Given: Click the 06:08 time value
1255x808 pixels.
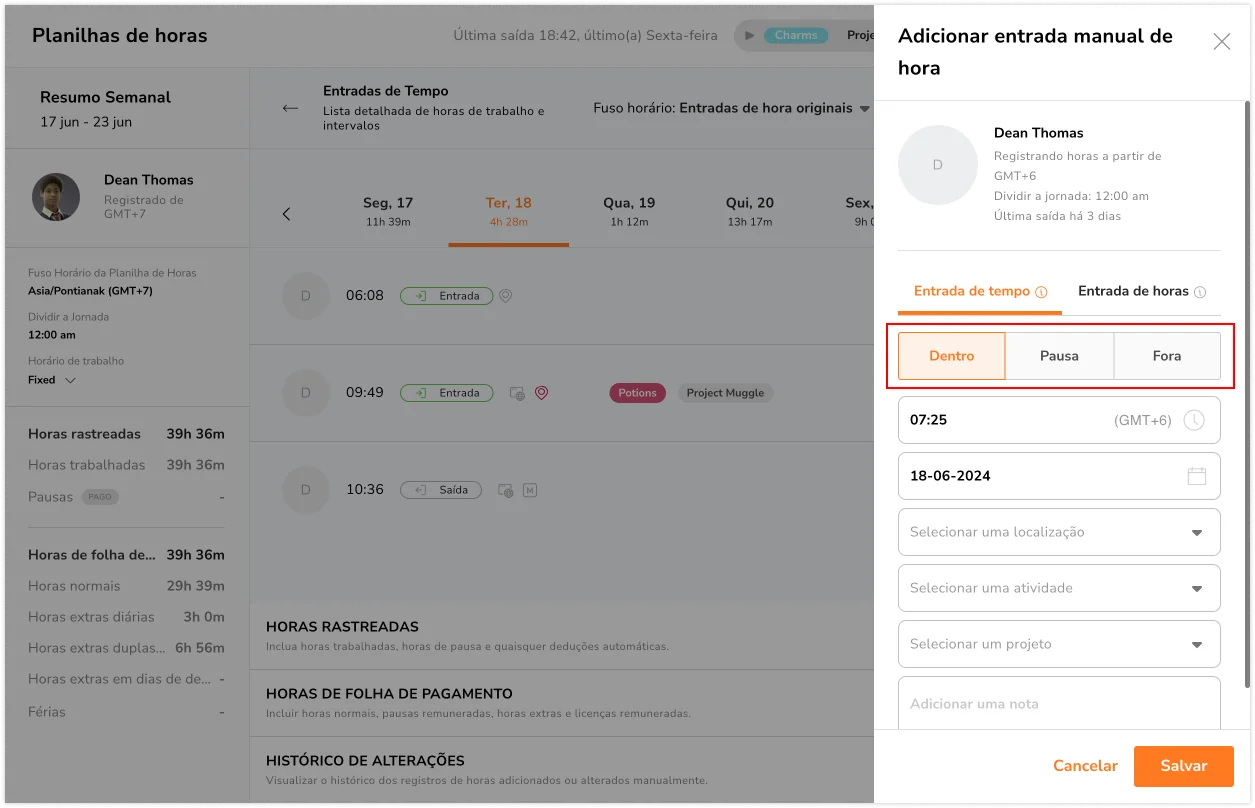Looking at the screenshot, I should (364, 296).
